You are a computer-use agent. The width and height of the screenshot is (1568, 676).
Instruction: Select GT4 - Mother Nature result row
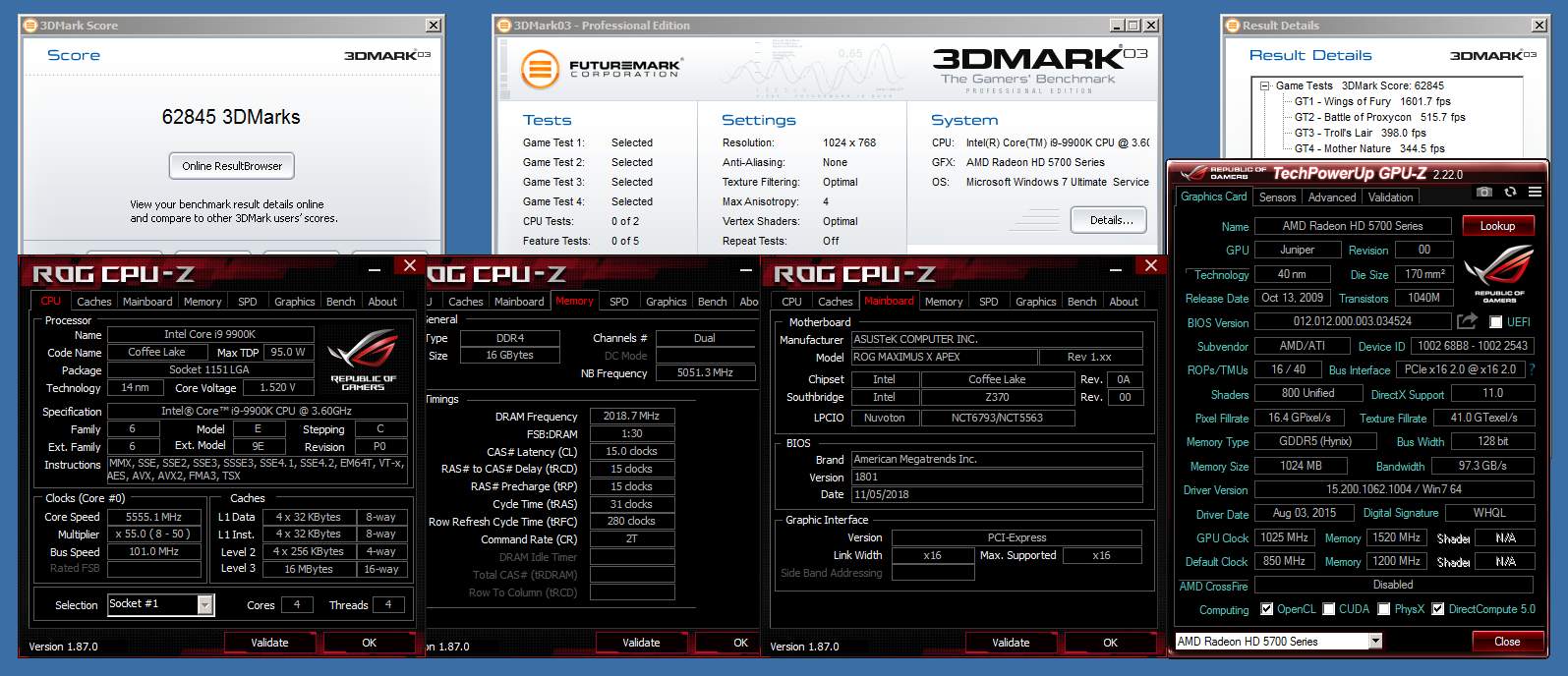coord(1369,148)
